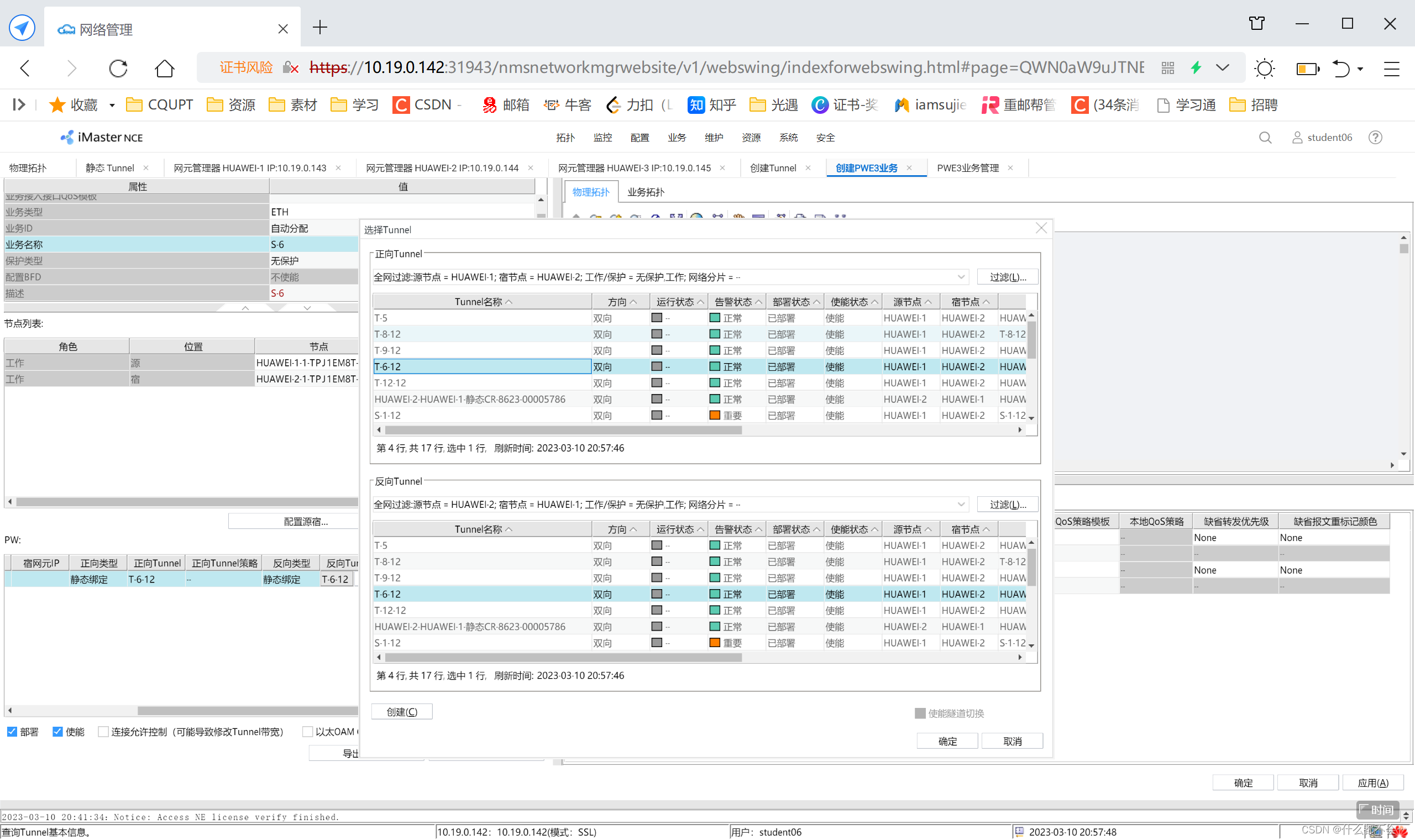Uncheck the 部署 checkbox
Image resolution: width=1415 pixels, height=840 pixels.
(x=12, y=732)
